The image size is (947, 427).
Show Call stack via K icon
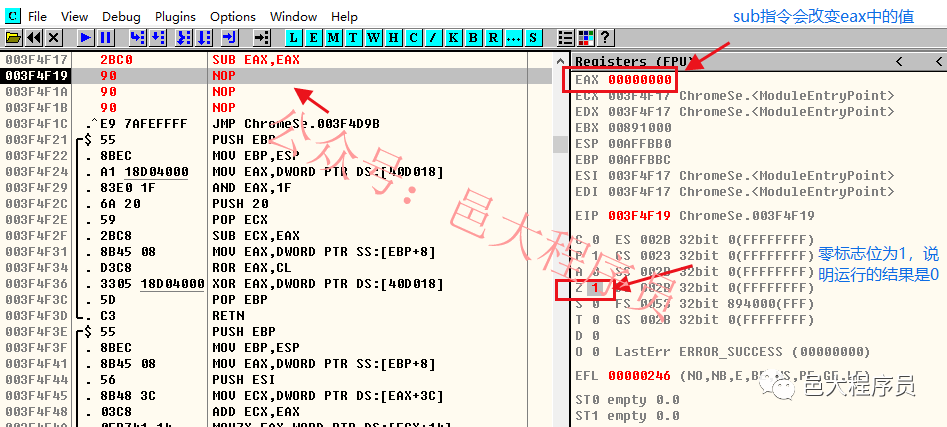click(453, 38)
